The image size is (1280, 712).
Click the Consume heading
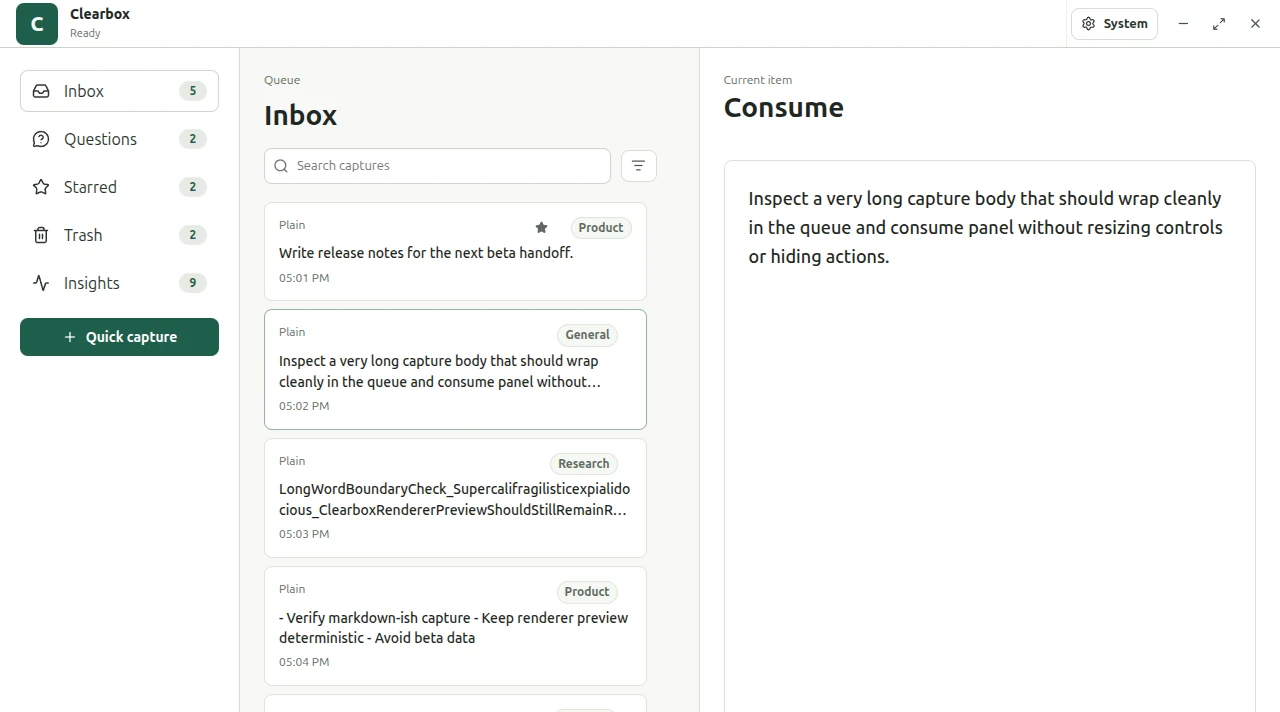click(784, 108)
